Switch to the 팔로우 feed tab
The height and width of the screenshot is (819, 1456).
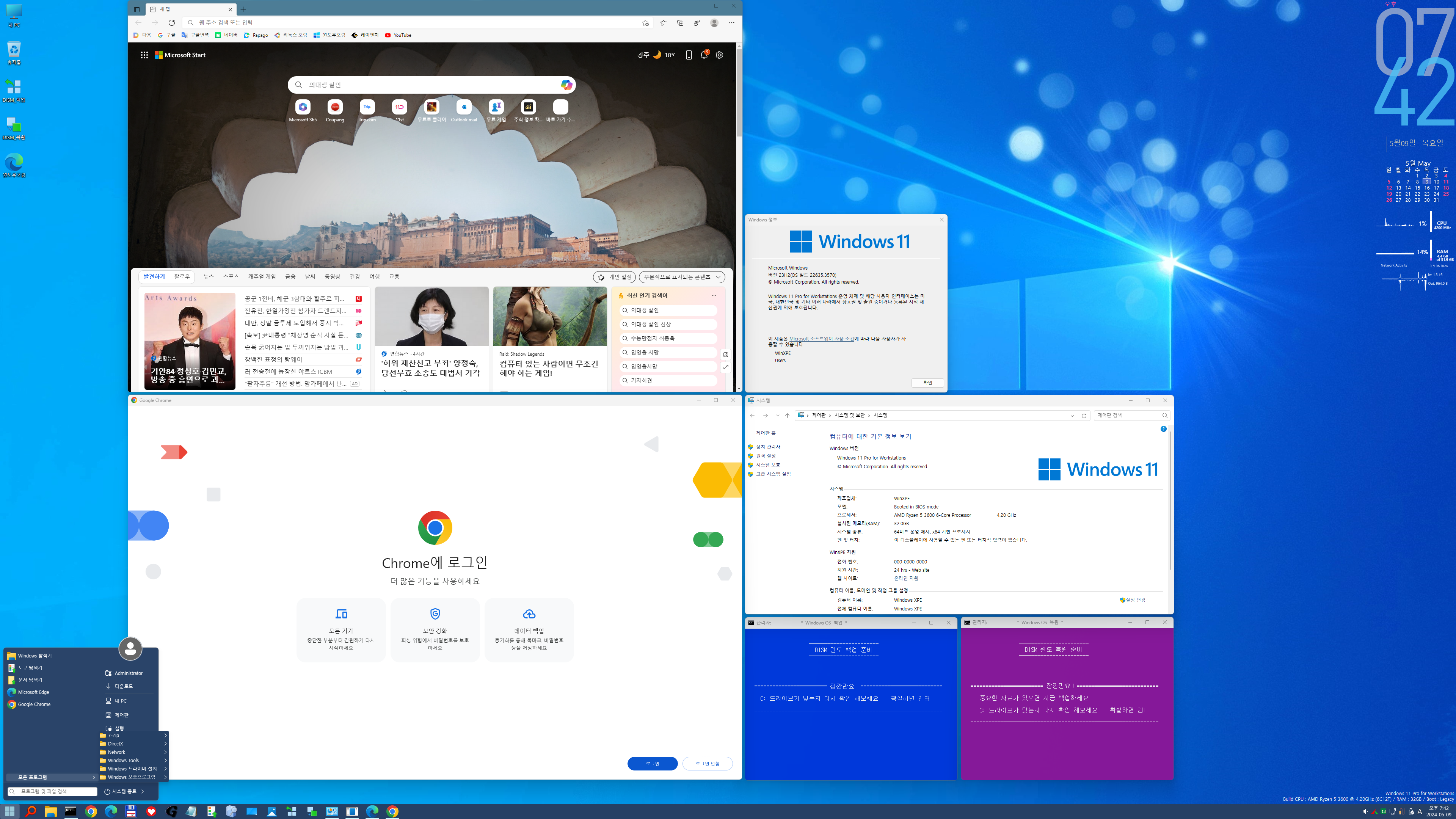coord(182,276)
